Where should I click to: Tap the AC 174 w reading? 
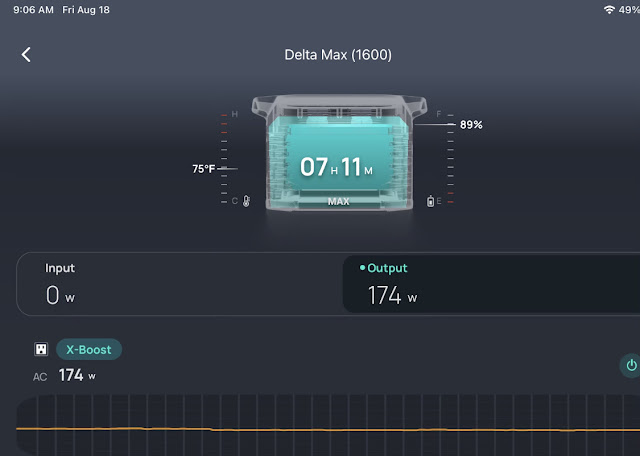pyautogui.click(x=64, y=375)
